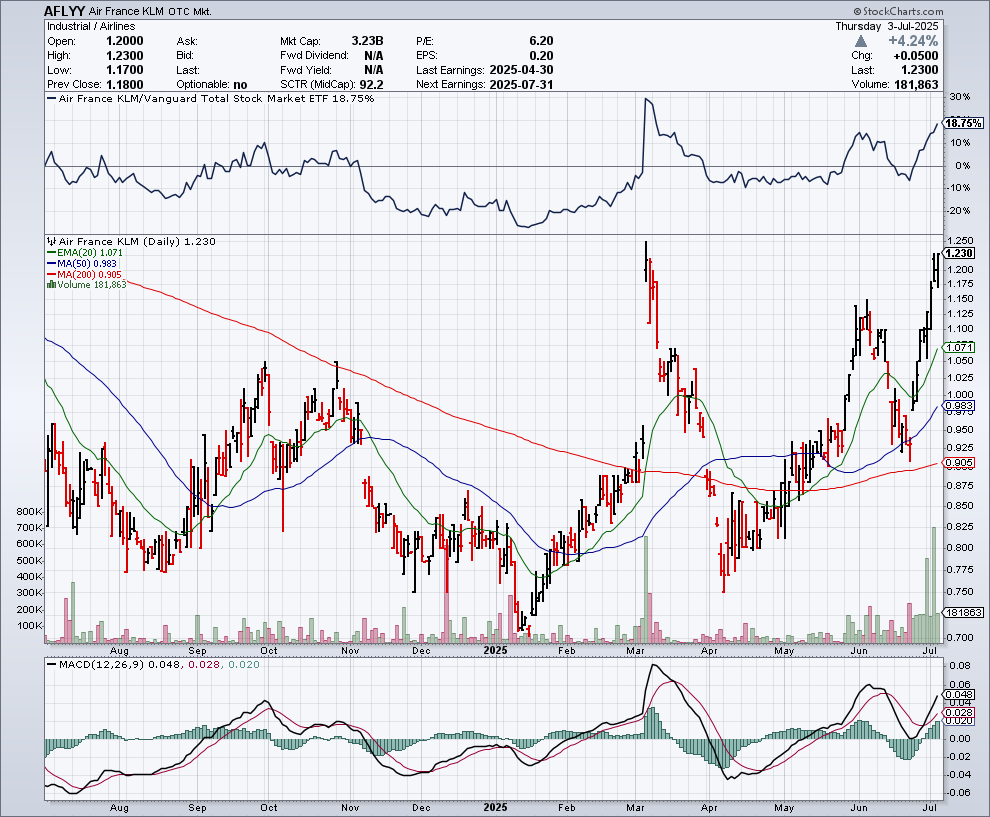Click the Thursday 3-Jul-2025 date
The height and width of the screenshot is (817, 990).
tap(886, 26)
